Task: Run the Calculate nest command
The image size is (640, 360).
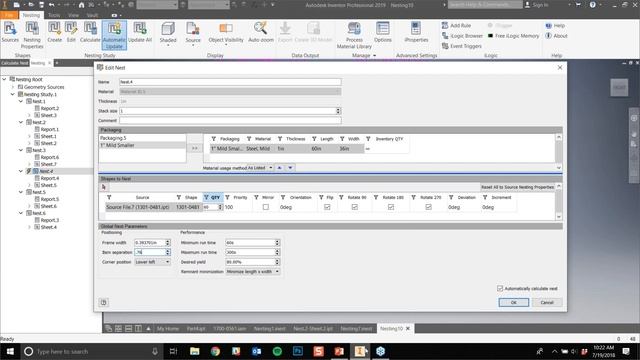Action: (x=90, y=32)
